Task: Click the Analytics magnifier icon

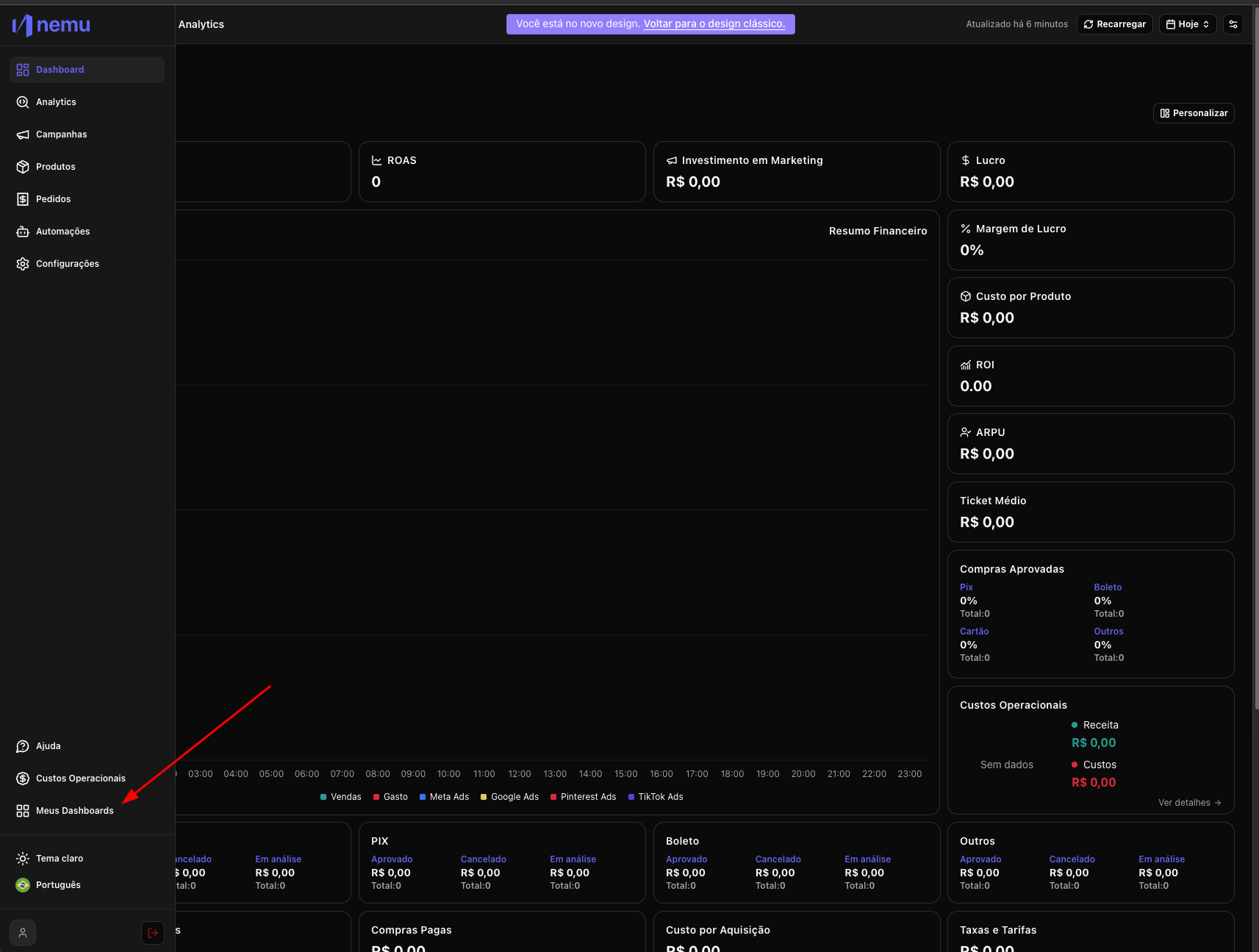Action: click(23, 102)
